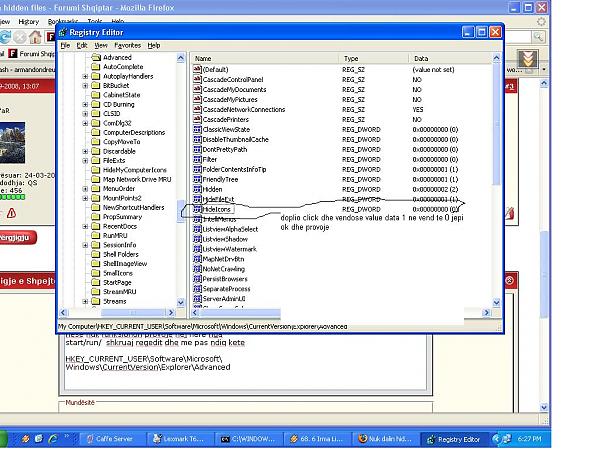Switch to Lexmark taskbar button
This screenshot has width=600, height=450.
click(179, 439)
